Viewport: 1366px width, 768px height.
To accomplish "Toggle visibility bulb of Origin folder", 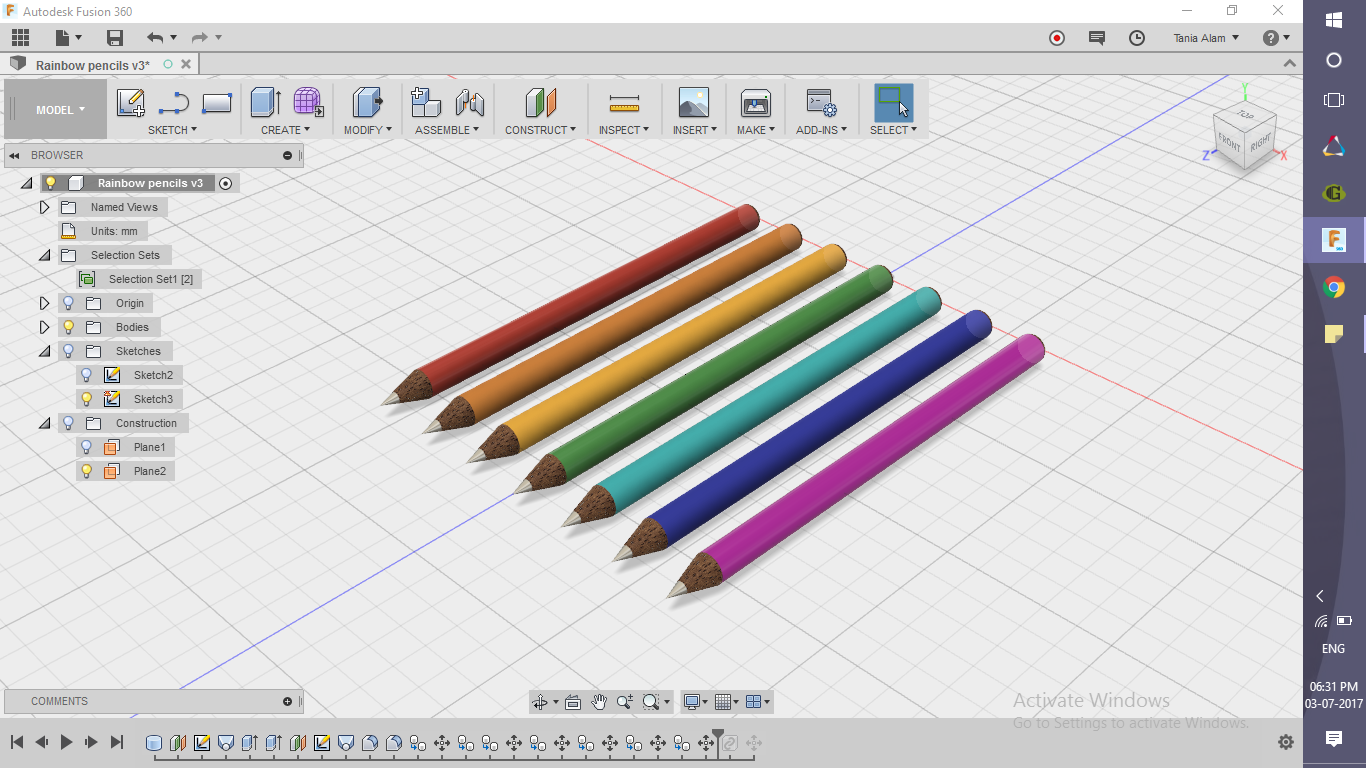I will [x=68, y=303].
